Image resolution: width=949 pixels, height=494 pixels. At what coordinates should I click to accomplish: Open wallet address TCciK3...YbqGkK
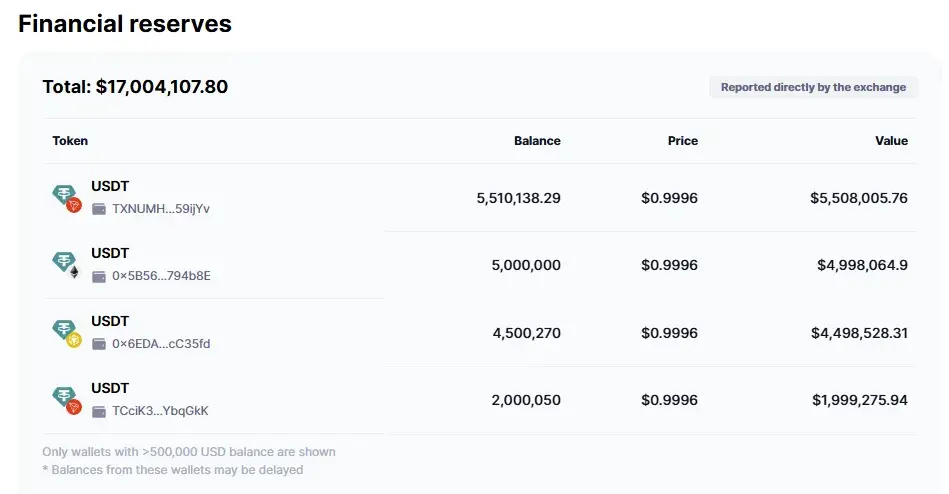tap(160, 411)
